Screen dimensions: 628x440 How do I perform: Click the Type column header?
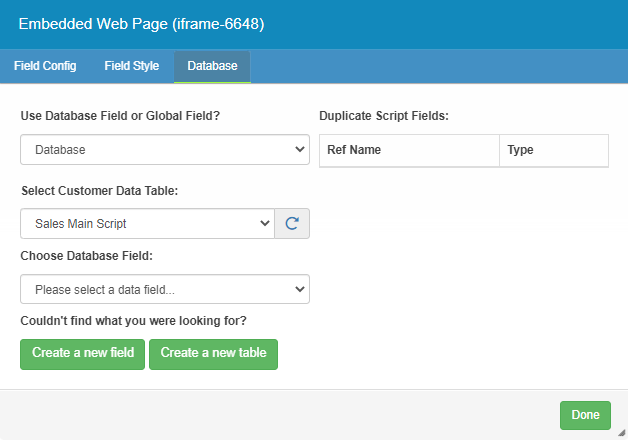tap(520, 150)
